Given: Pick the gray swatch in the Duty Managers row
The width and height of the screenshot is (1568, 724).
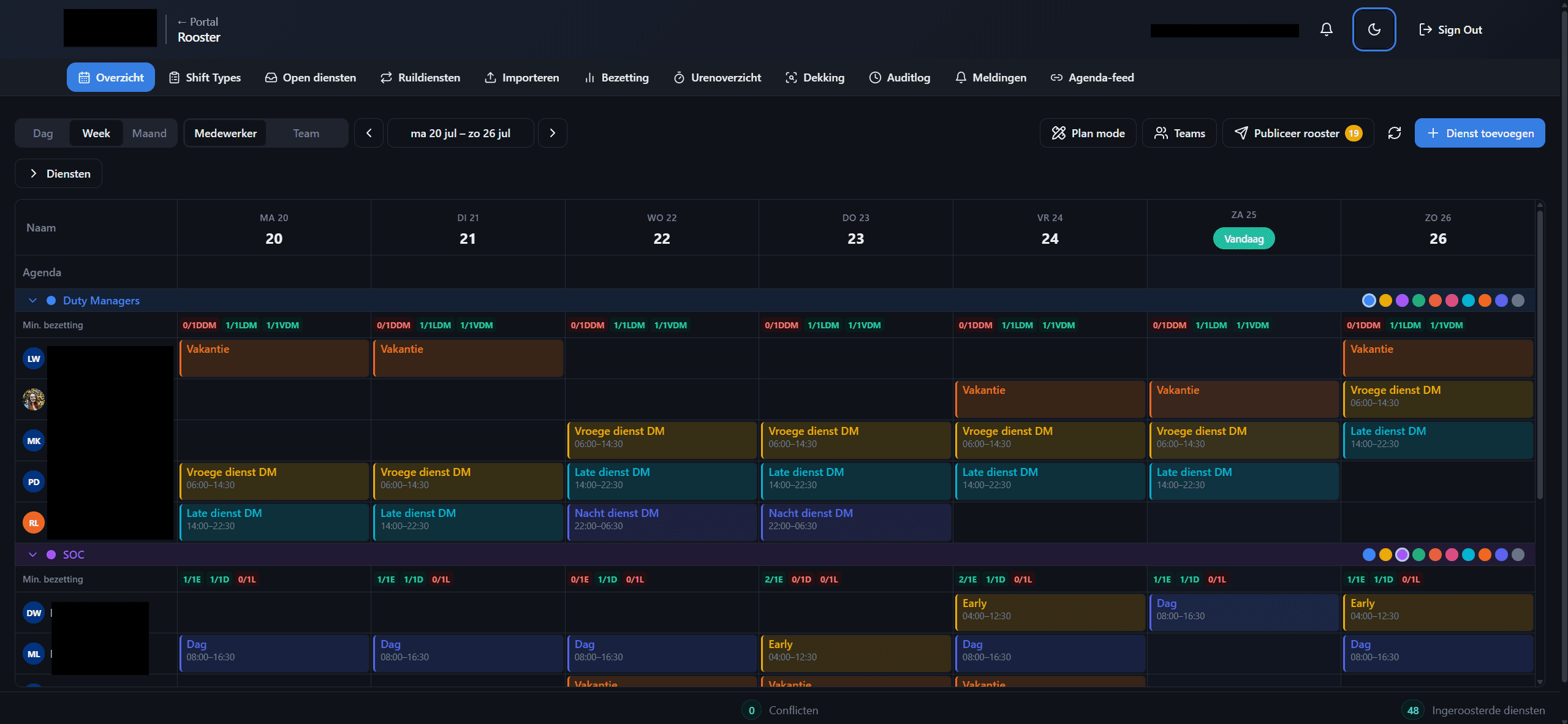Looking at the screenshot, I should click(x=1518, y=301).
